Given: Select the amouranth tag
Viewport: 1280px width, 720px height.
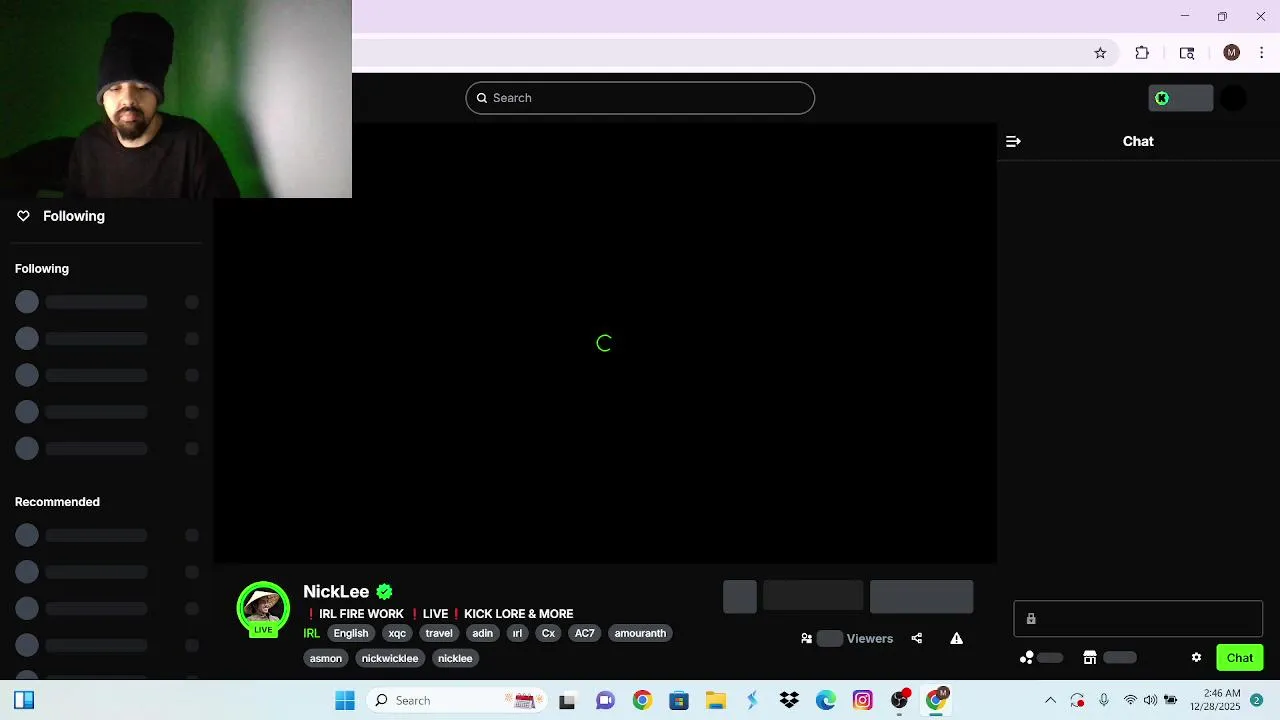Looking at the screenshot, I should click(640, 633).
